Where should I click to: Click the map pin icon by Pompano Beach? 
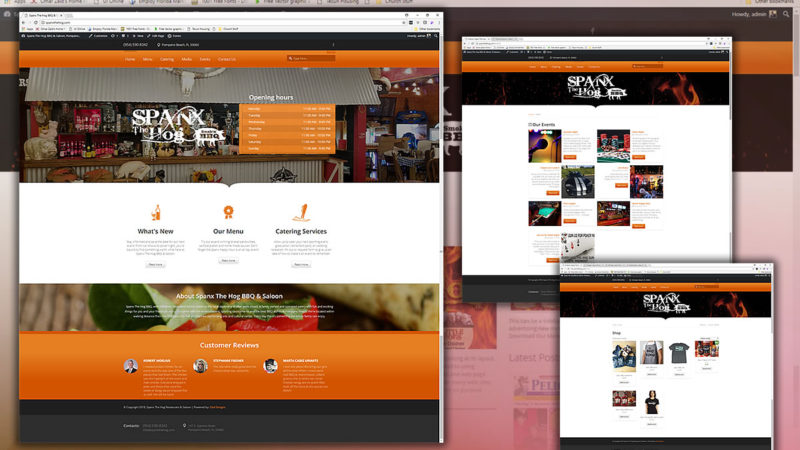(x=156, y=45)
